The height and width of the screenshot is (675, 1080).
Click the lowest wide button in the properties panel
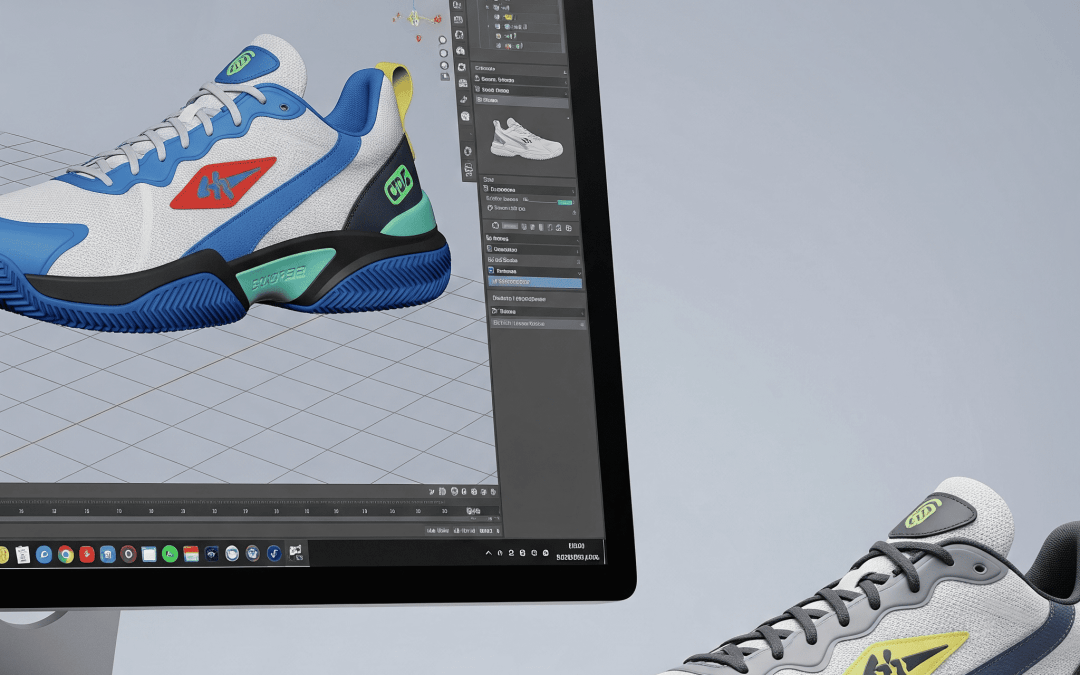(539, 324)
